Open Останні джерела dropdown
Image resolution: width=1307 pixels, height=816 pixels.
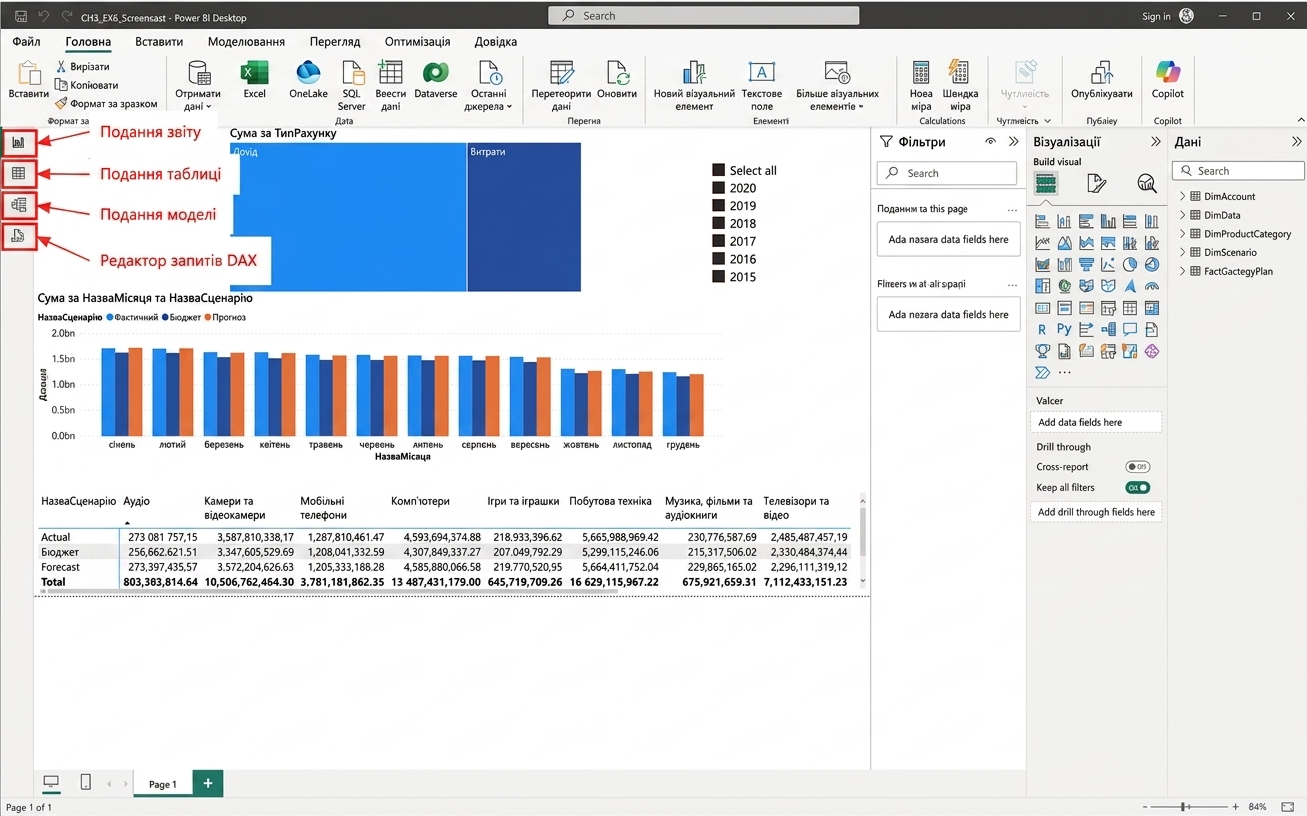(488, 85)
